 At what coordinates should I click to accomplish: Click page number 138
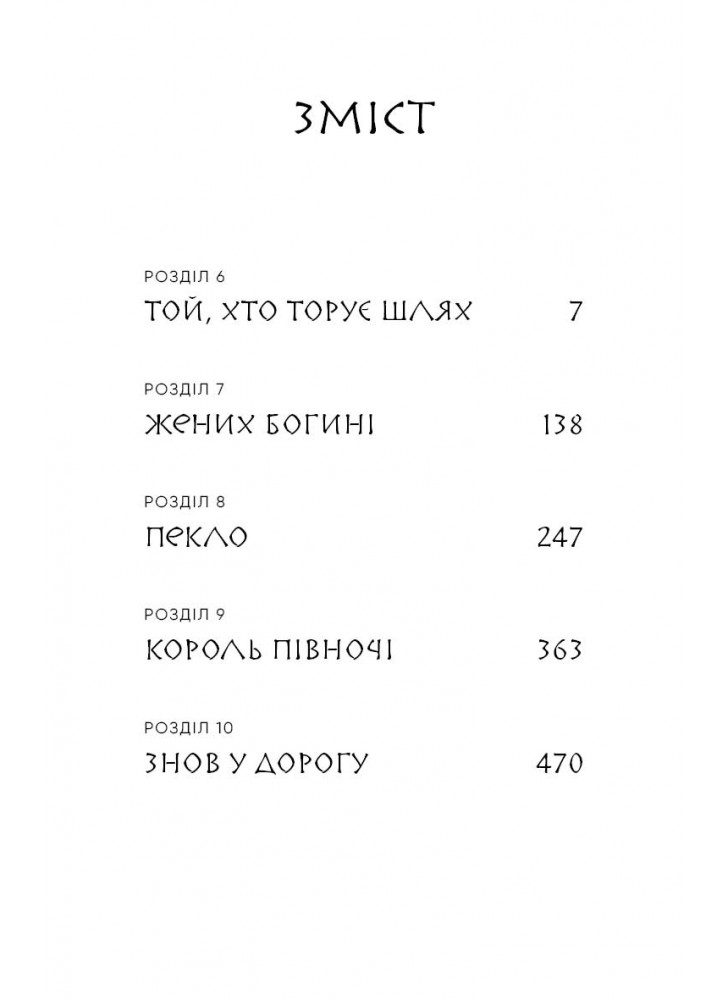(x=562, y=425)
